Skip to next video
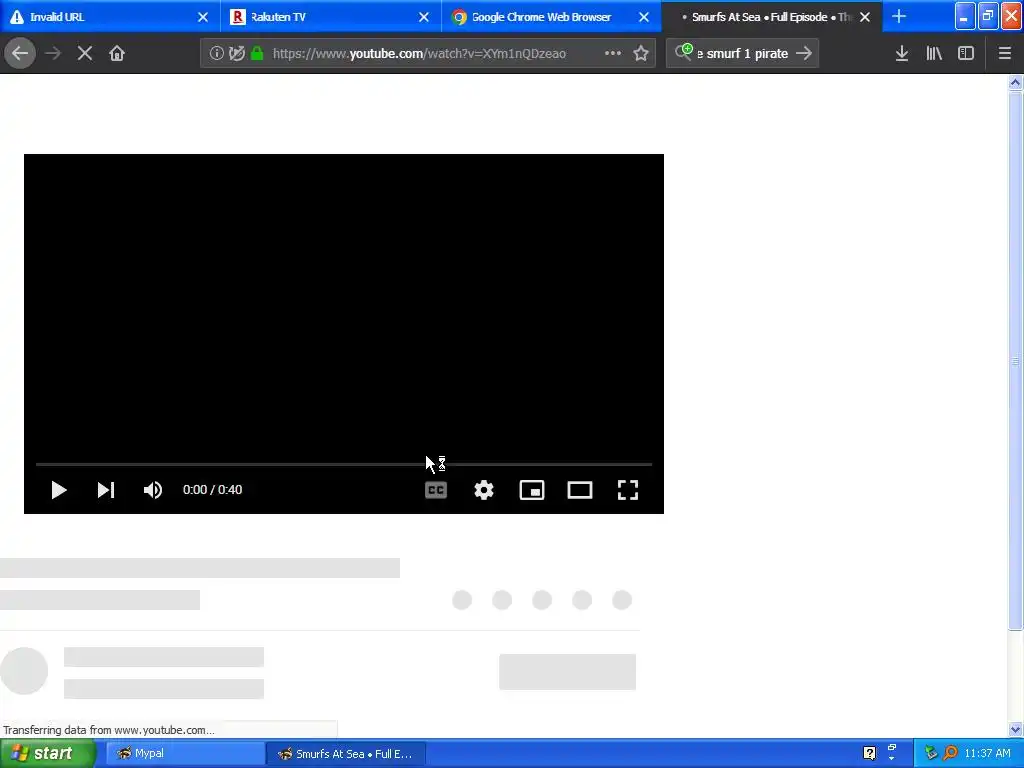 [x=106, y=490]
